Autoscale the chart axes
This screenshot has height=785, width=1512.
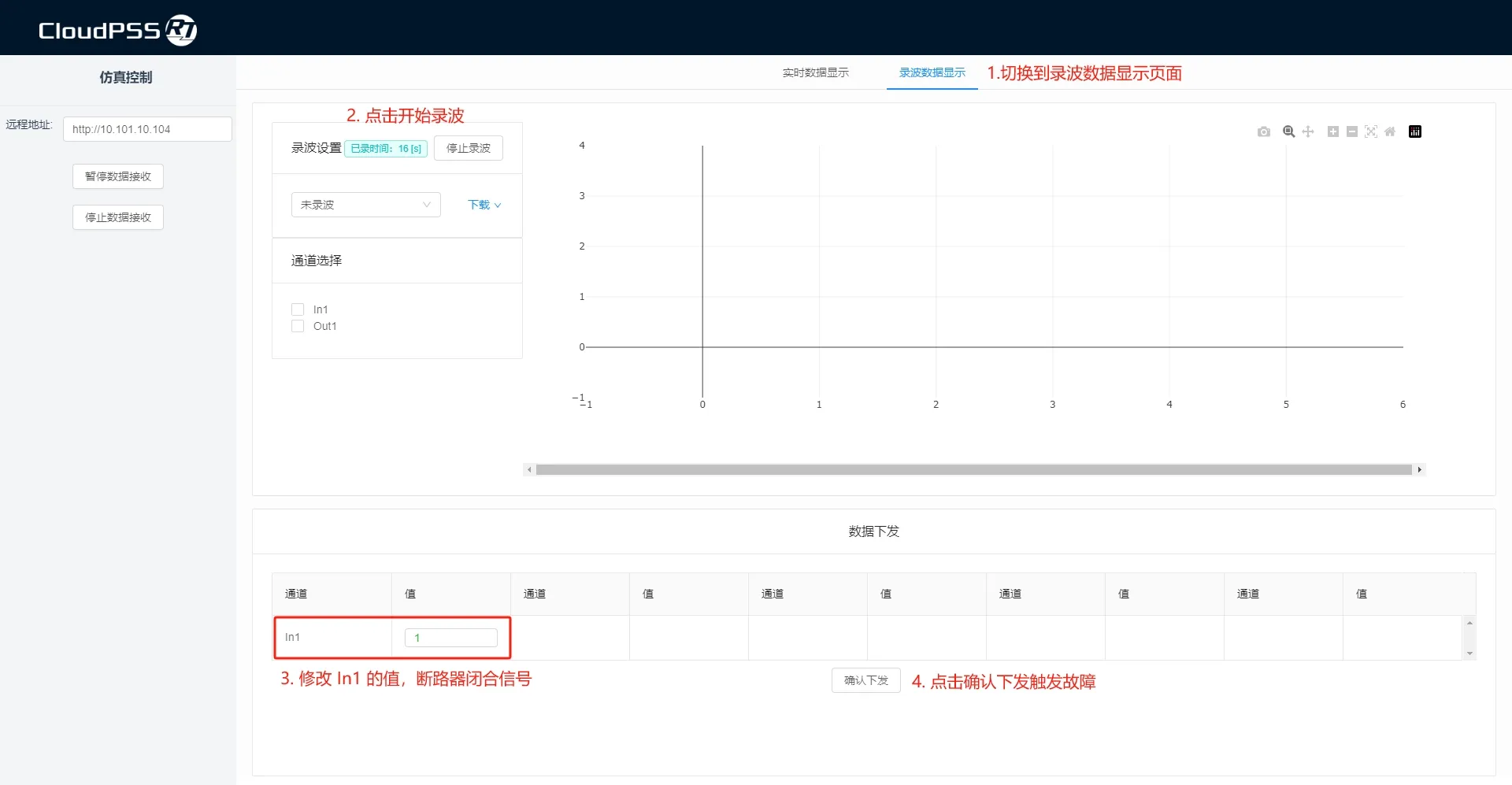point(1370,131)
